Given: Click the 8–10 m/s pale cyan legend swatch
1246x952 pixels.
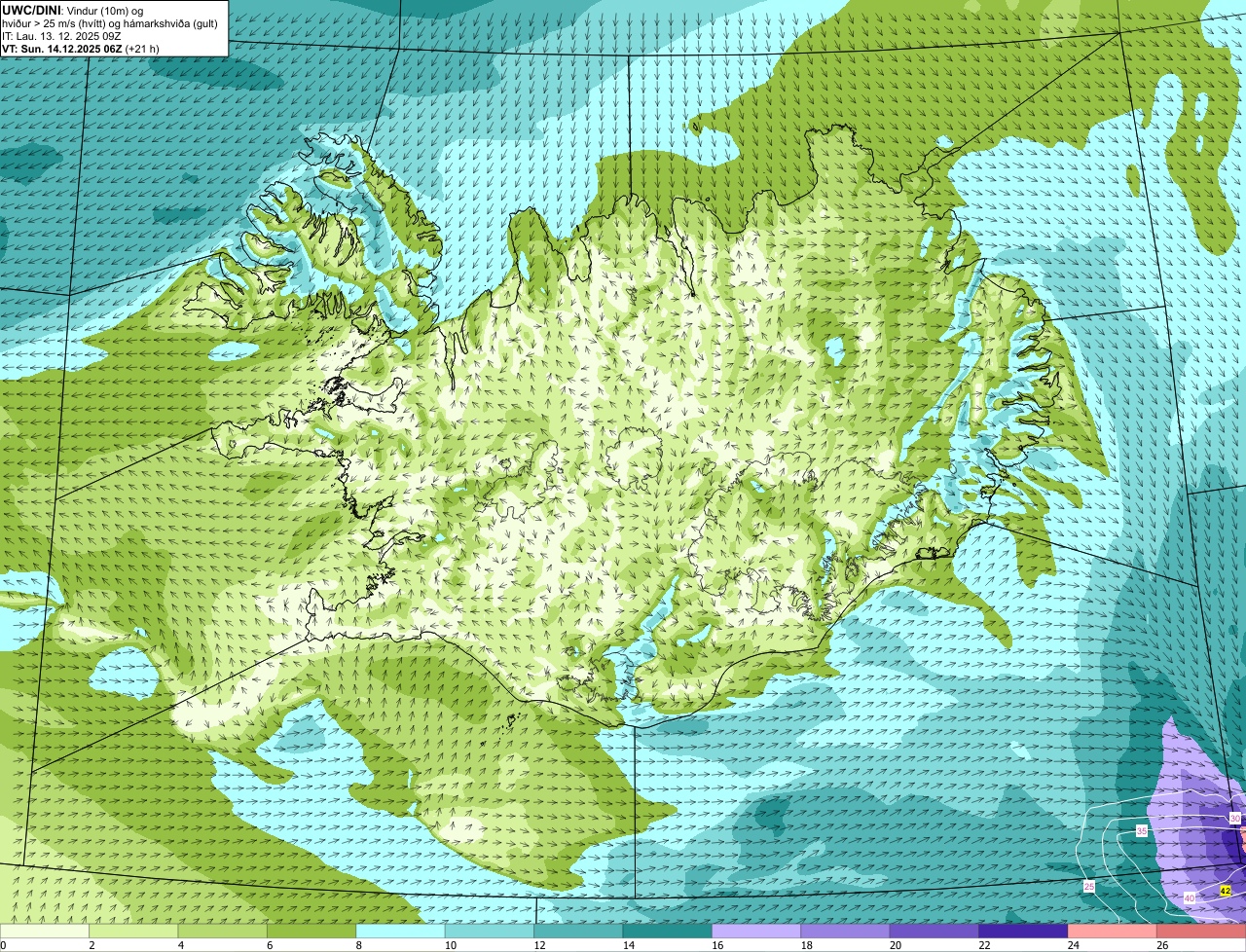Looking at the screenshot, I should click(x=401, y=931).
